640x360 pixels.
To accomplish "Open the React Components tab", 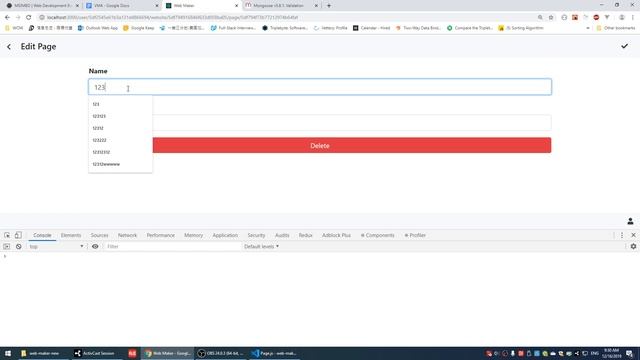I will pos(378,236).
